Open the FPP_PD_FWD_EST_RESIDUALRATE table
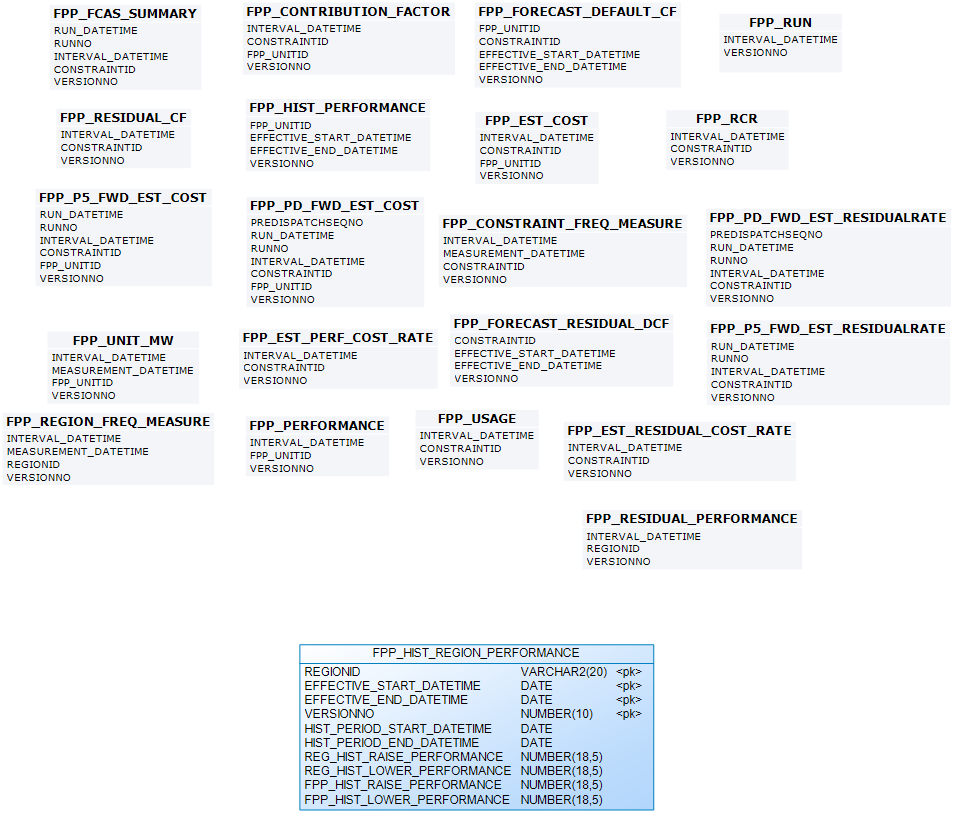 tap(827, 217)
